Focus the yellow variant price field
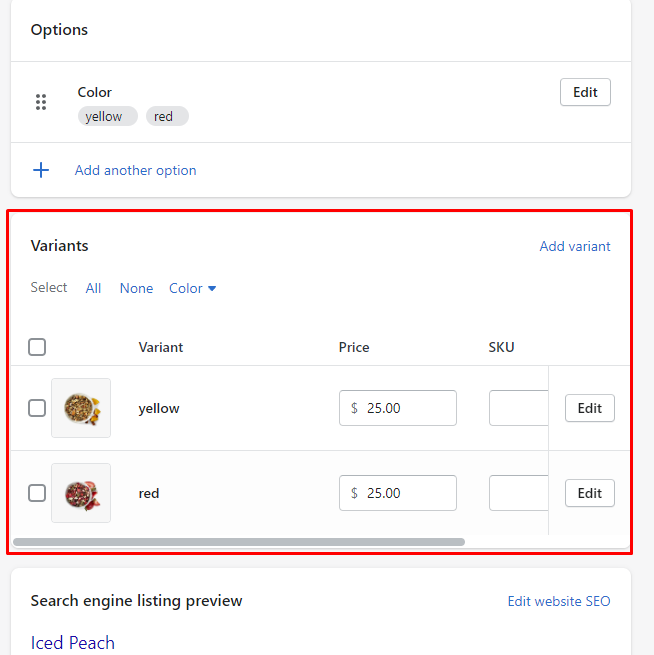 click(x=398, y=408)
